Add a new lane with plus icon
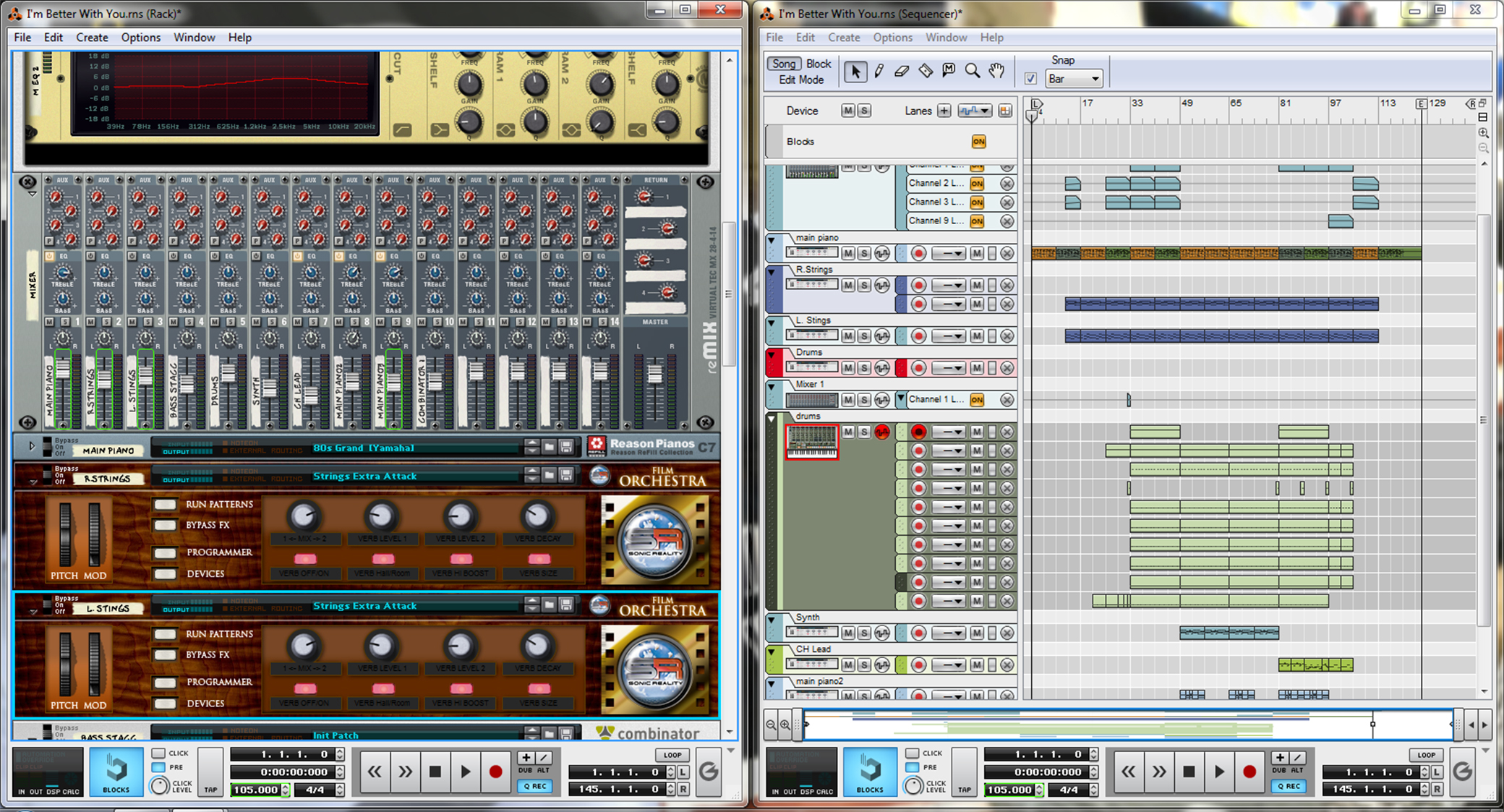1504x812 pixels. tap(944, 111)
